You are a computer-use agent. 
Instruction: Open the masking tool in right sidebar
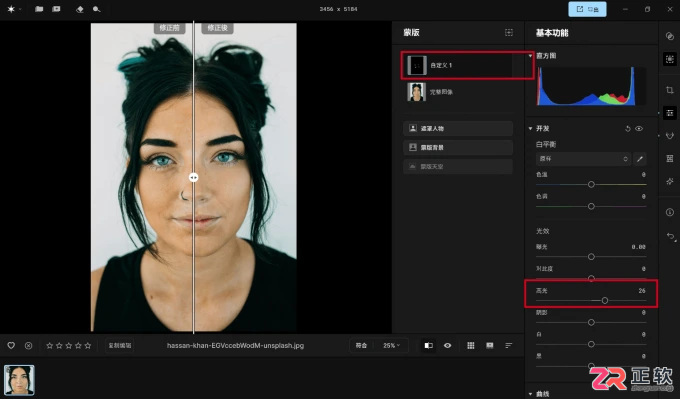[x=670, y=59]
